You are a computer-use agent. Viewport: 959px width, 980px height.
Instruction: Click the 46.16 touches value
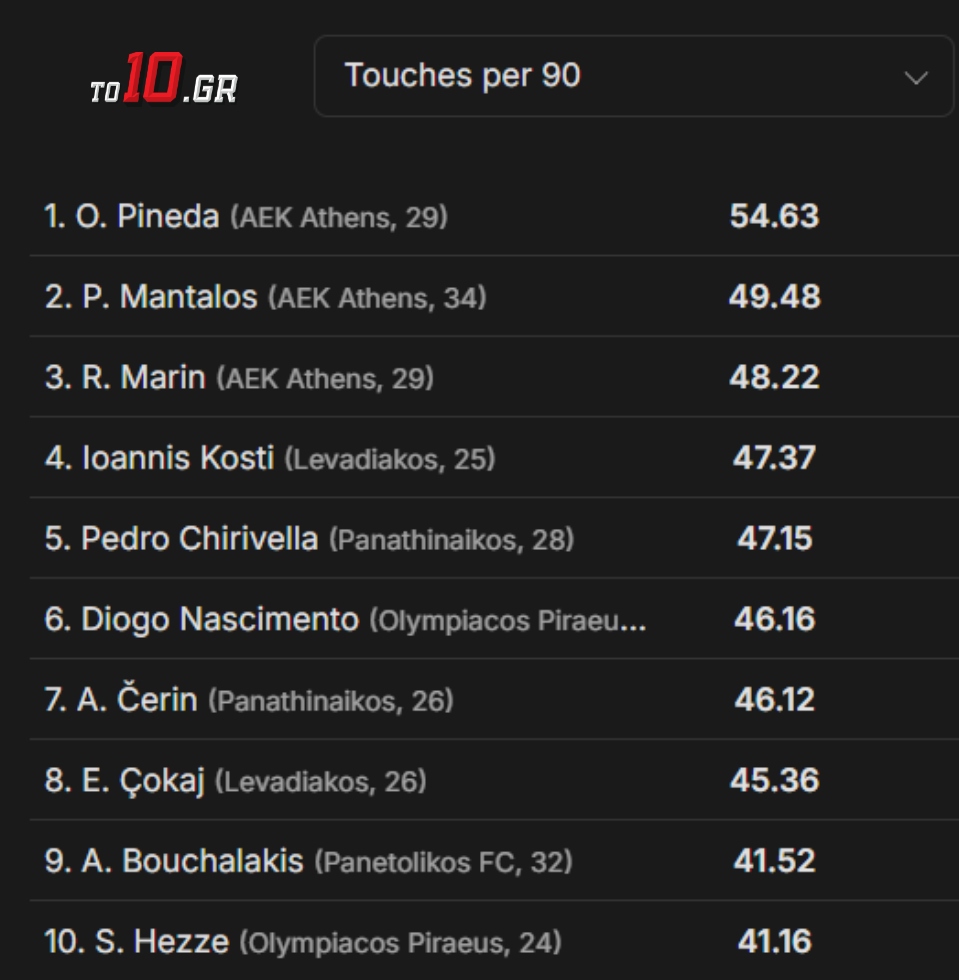[x=774, y=620]
